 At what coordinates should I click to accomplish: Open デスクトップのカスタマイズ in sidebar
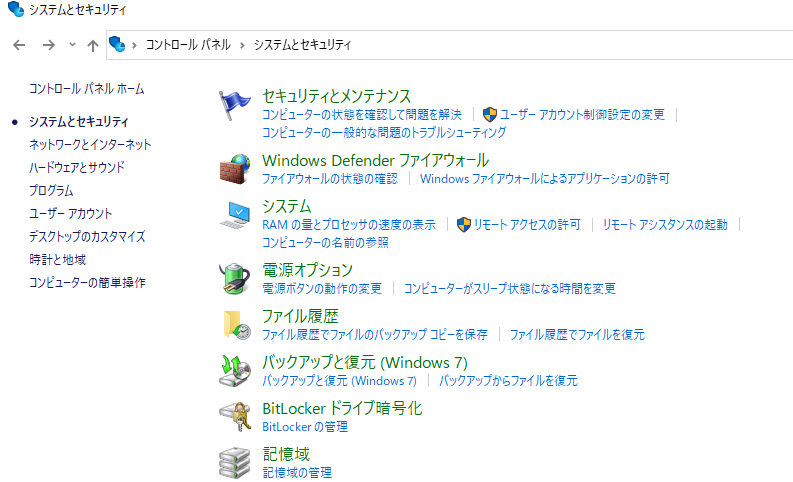(87, 236)
